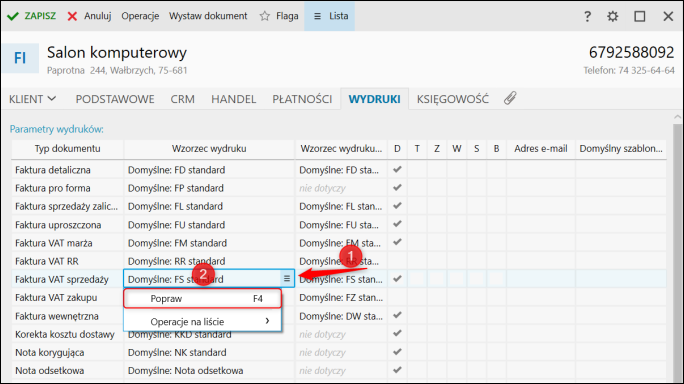Click the B column header
The image size is (684, 384).
pyautogui.click(x=496, y=149)
